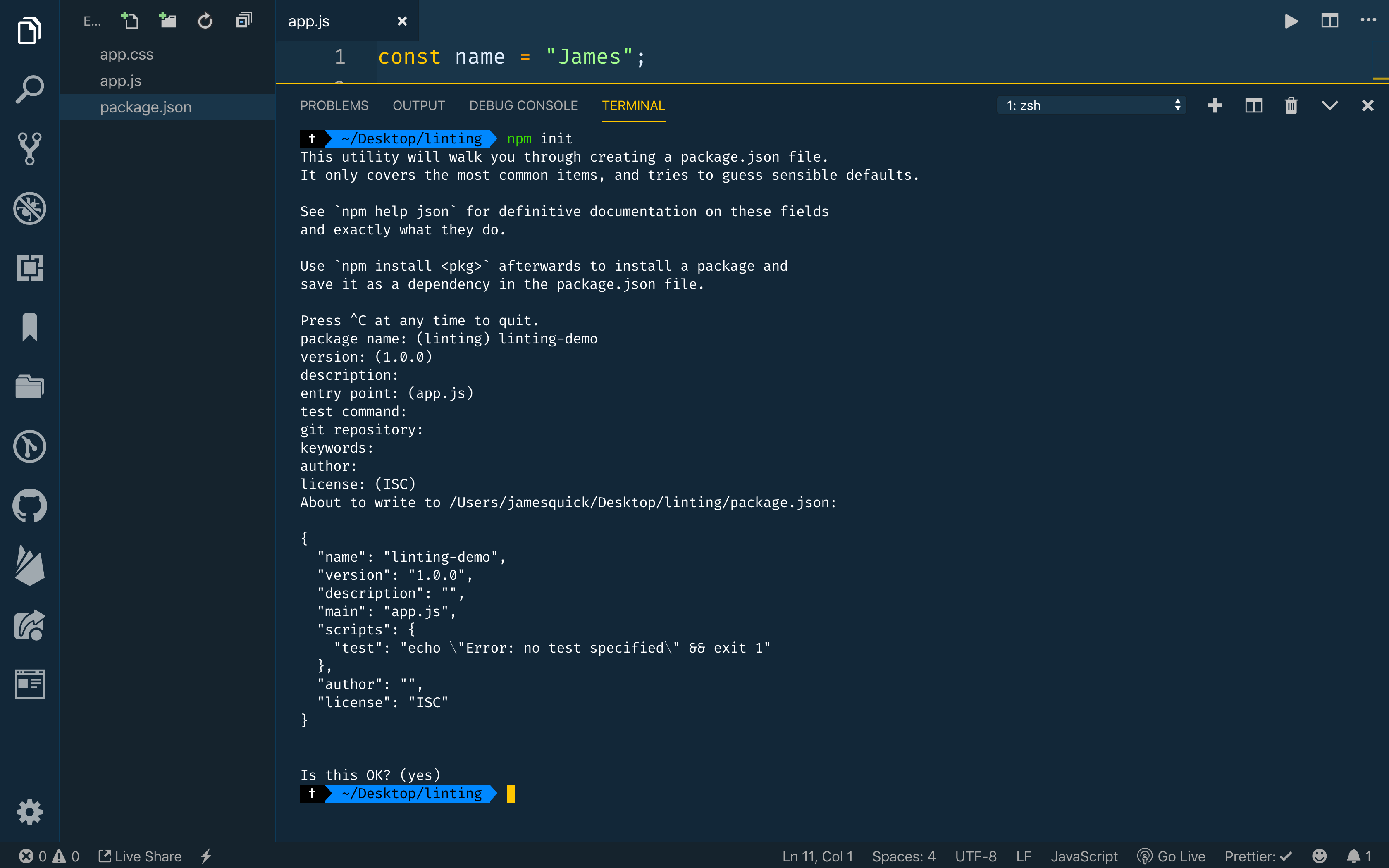Image resolution: width=1389 pixels, height=868 pixels.
Task: Select app.js file in explorer
Action: [x=119, y=80]
